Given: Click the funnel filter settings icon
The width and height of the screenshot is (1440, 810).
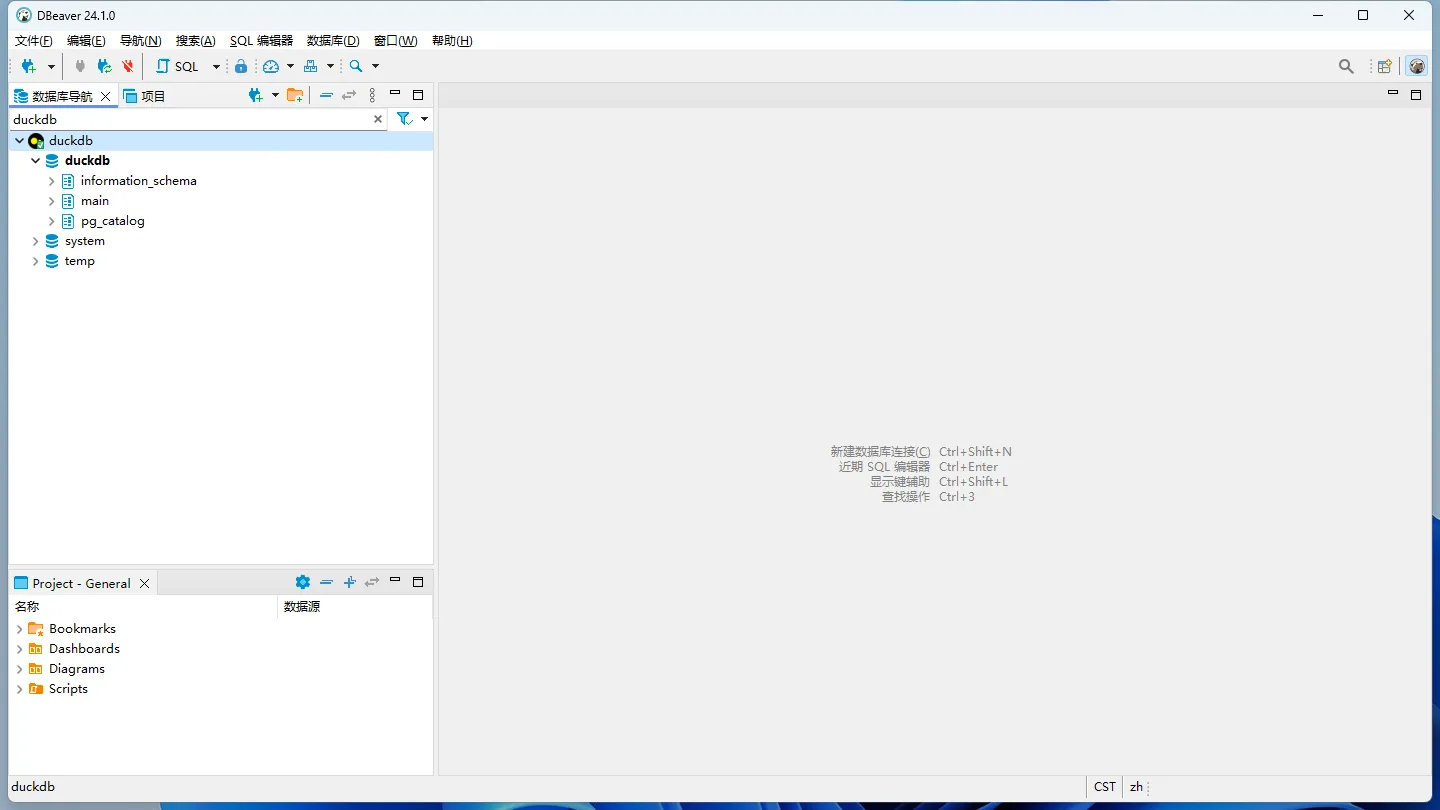Looking at the screenshot, I should point(404,119).
